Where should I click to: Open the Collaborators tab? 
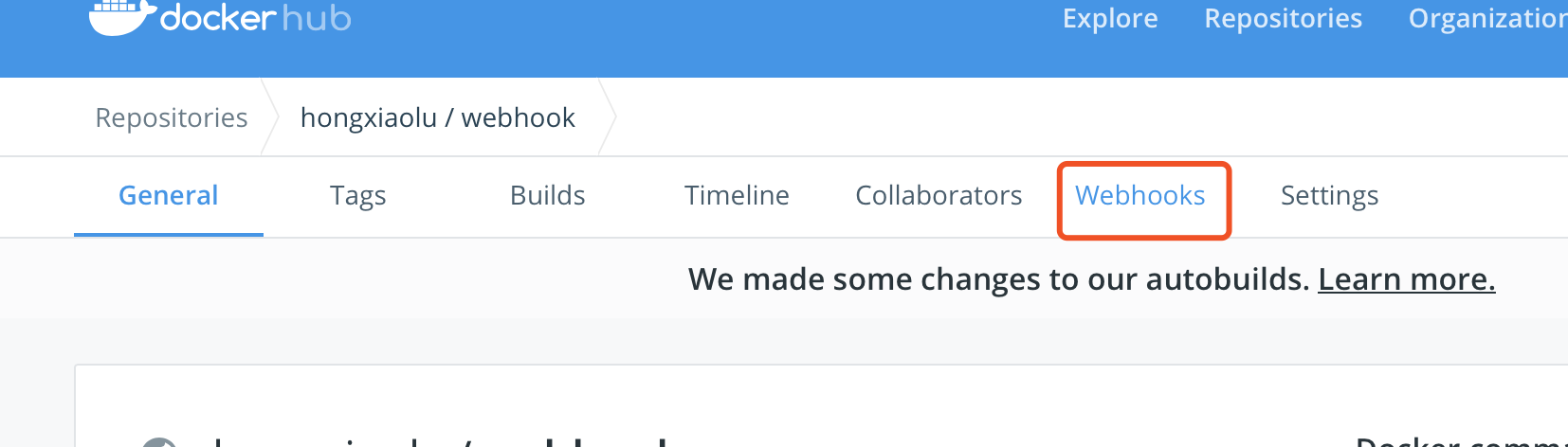939,196
